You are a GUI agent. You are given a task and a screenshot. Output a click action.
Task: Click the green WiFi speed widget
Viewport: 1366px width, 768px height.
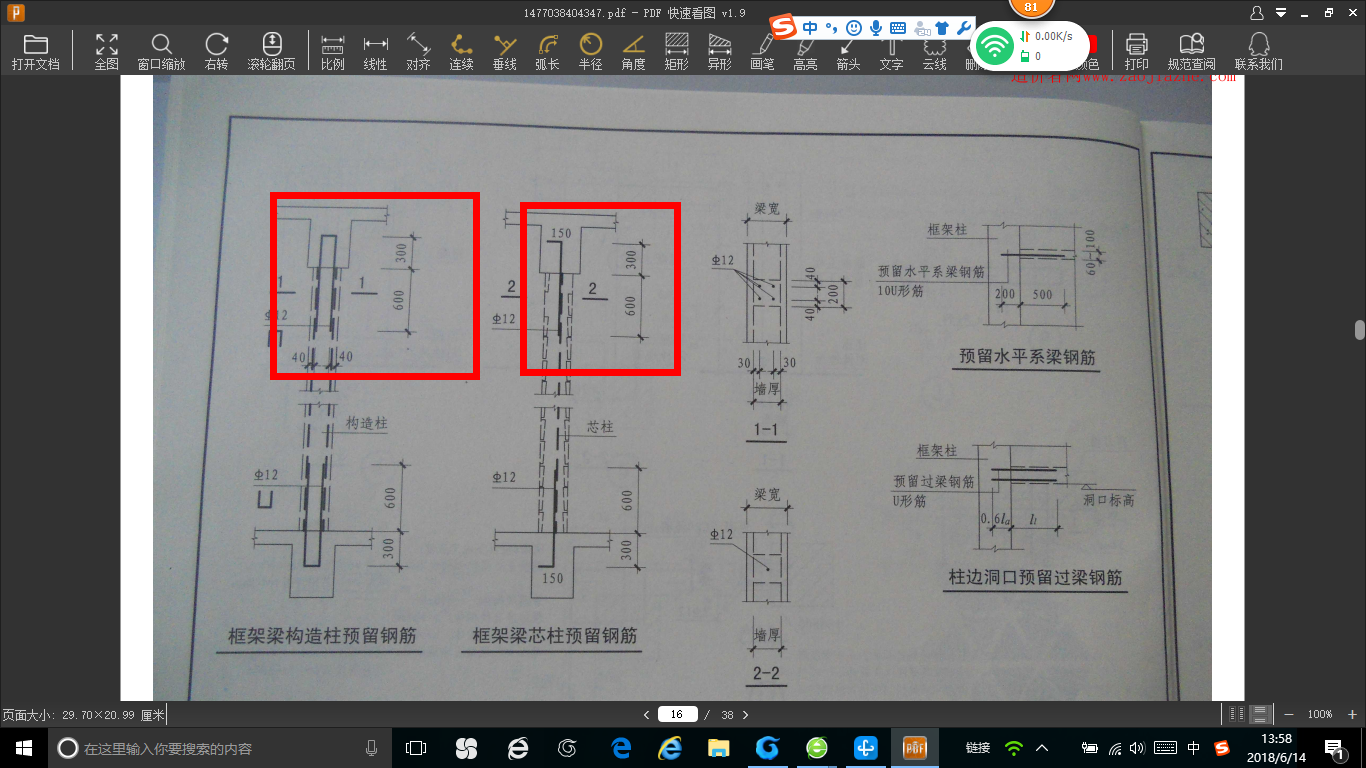[x=1030, y=45]
